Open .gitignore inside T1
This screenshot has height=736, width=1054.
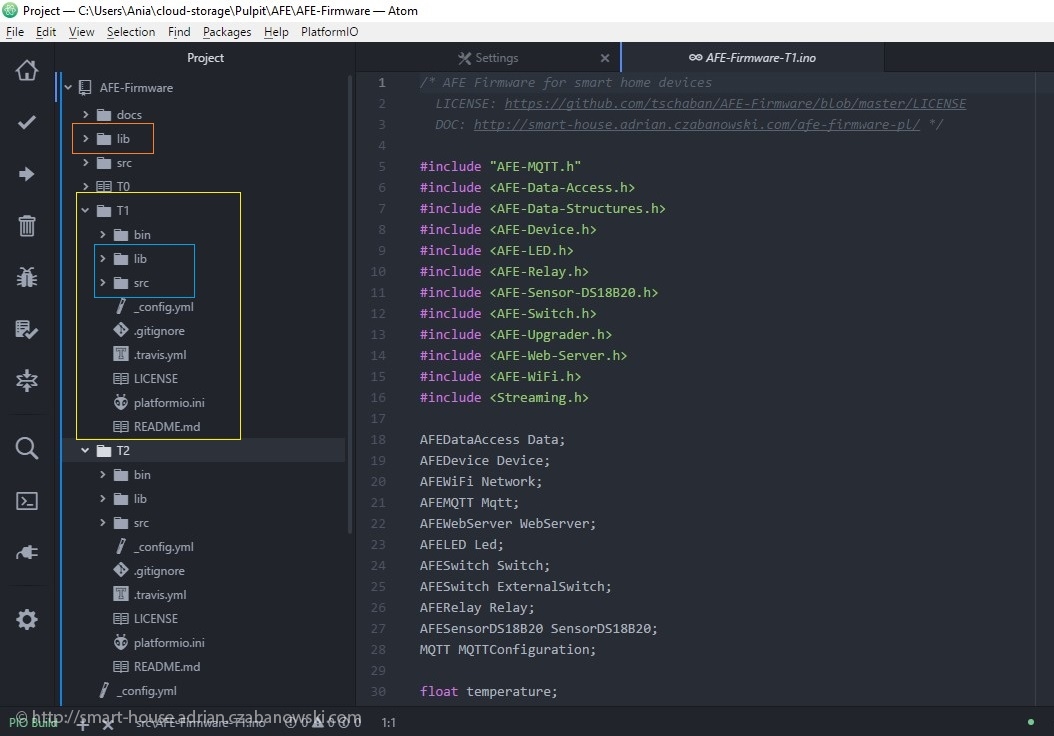(x=159, y=331)
